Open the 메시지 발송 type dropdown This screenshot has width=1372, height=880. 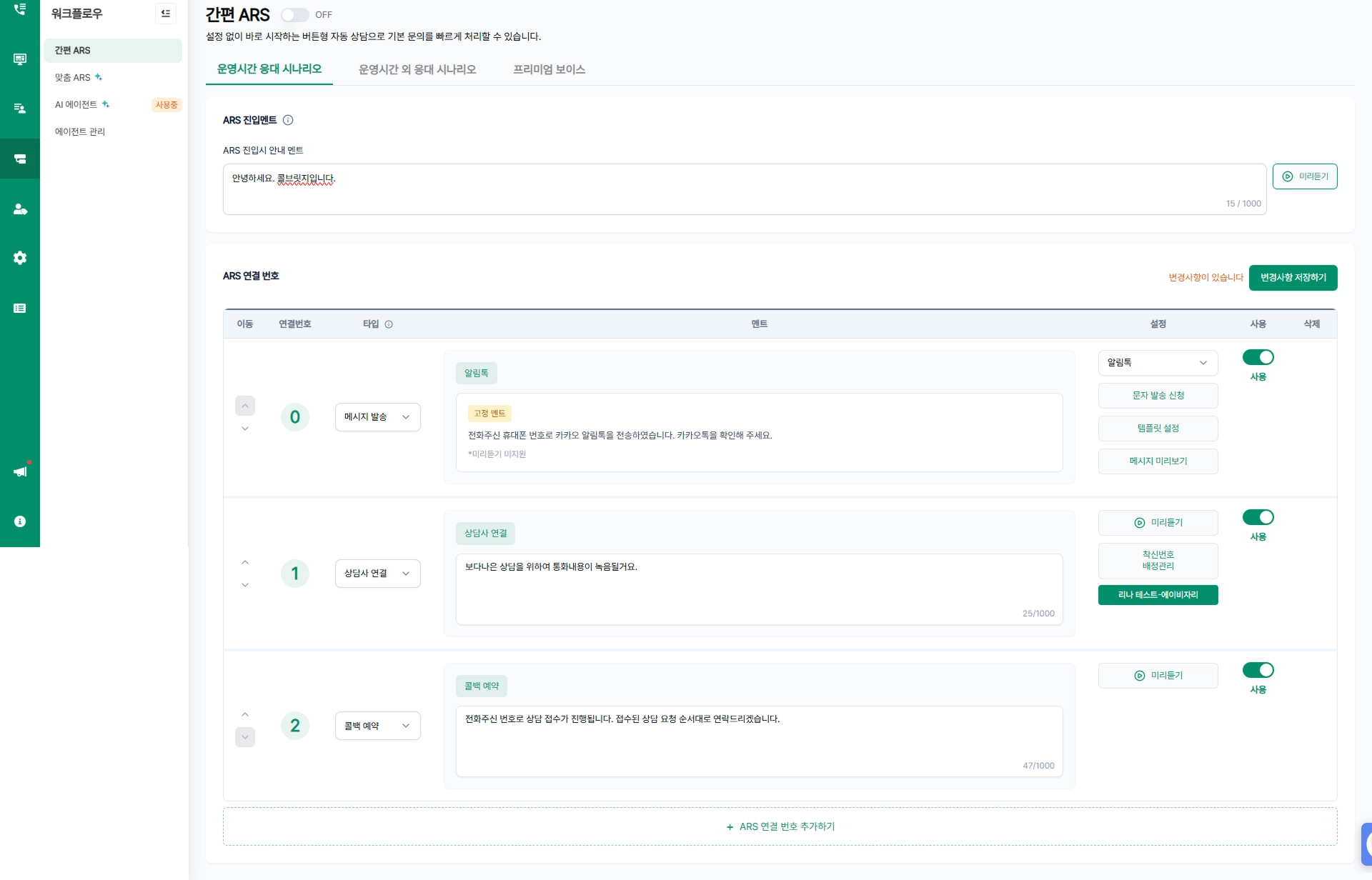point(377,417)
